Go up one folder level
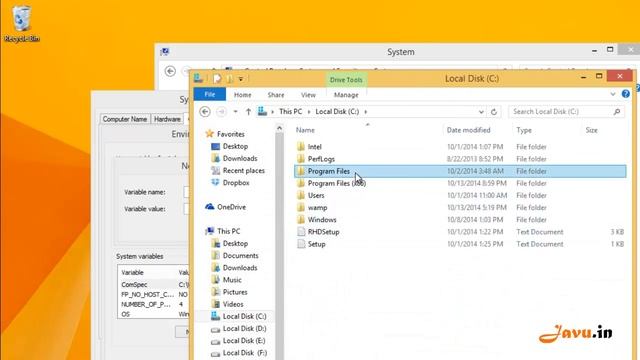 click(x=248, y=111)
